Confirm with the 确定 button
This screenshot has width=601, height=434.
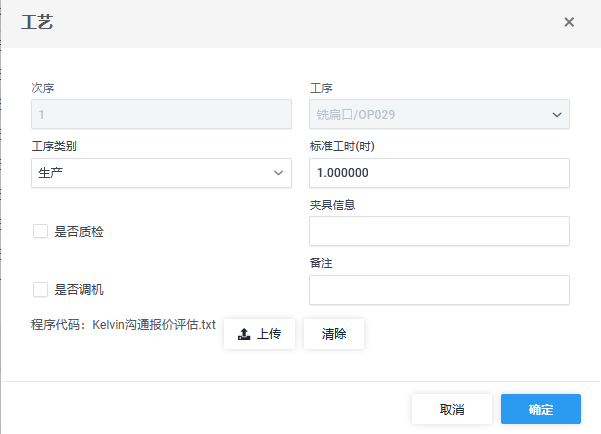coord(541,409)
